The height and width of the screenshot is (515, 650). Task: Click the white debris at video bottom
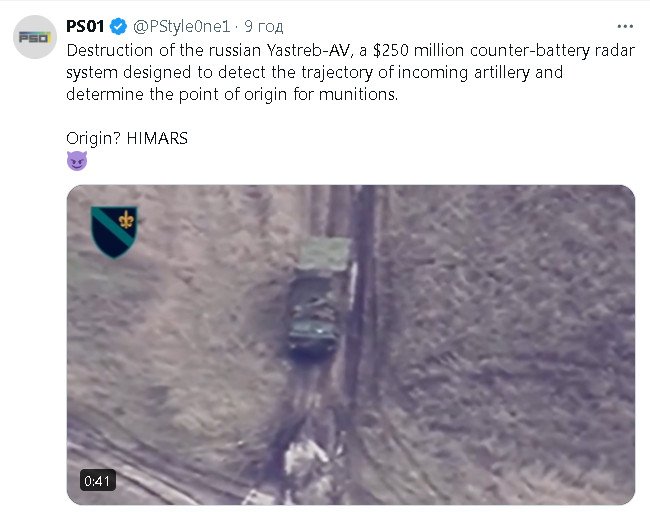click(x=306, y=456)
